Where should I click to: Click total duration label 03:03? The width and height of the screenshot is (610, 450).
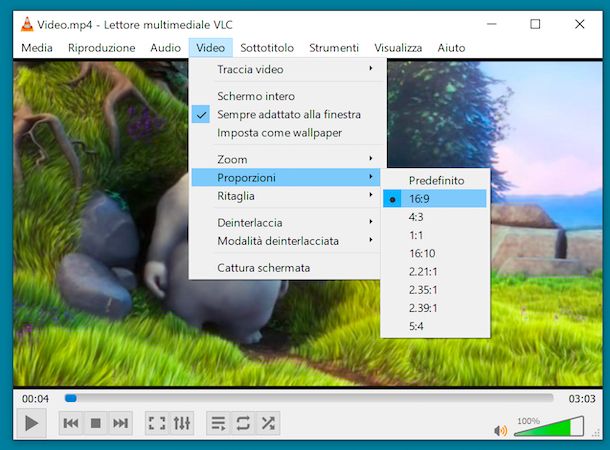pos(582,399)
